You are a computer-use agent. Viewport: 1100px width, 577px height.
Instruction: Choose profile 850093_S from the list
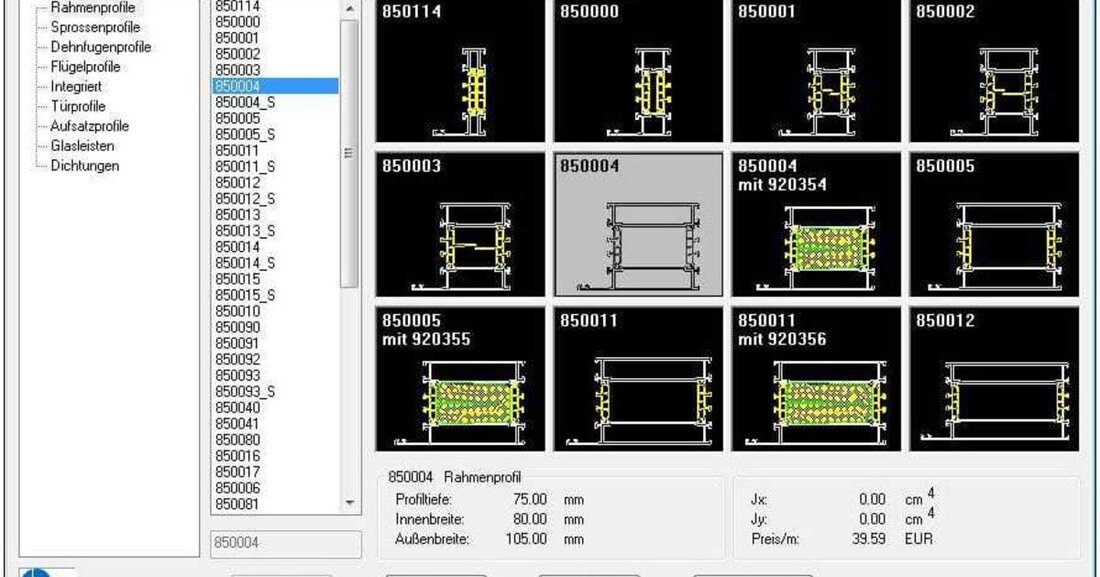pos(247,391)
